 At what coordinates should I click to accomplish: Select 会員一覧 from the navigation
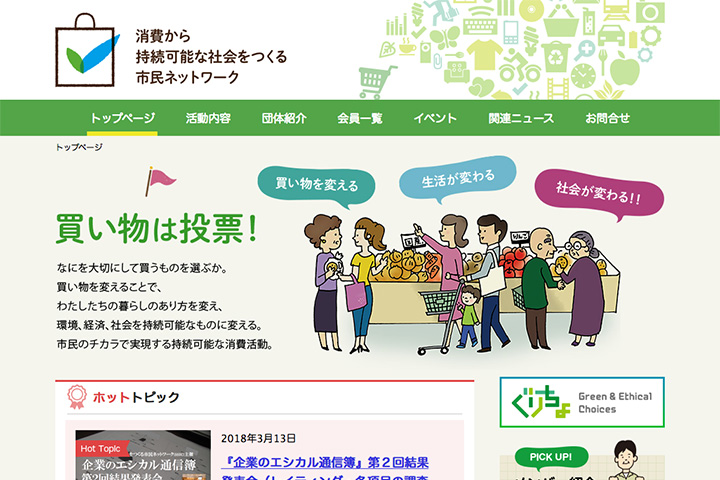pyautogui.click(x=360, y=119)
